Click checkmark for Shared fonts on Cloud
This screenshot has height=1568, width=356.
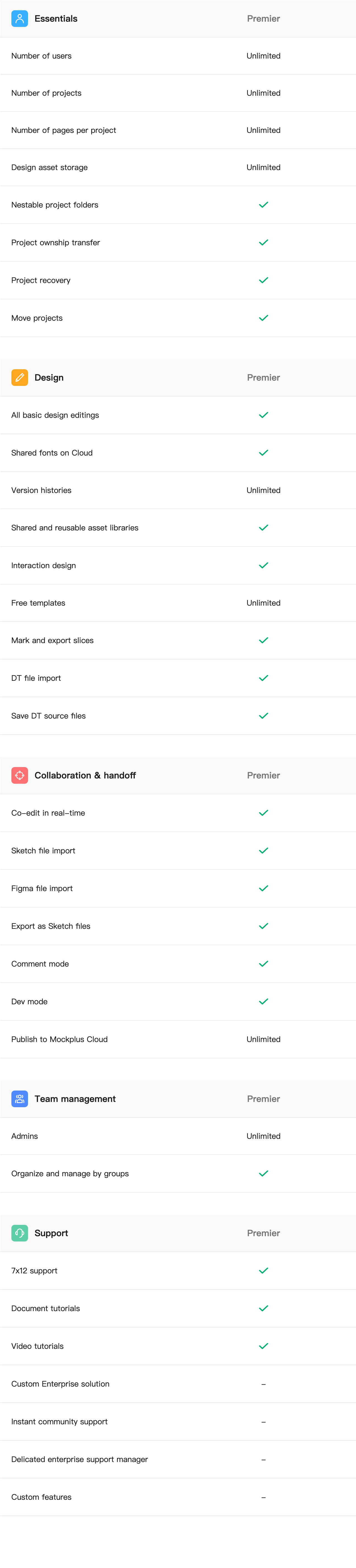pyautogui.click(x=263, y=453)
